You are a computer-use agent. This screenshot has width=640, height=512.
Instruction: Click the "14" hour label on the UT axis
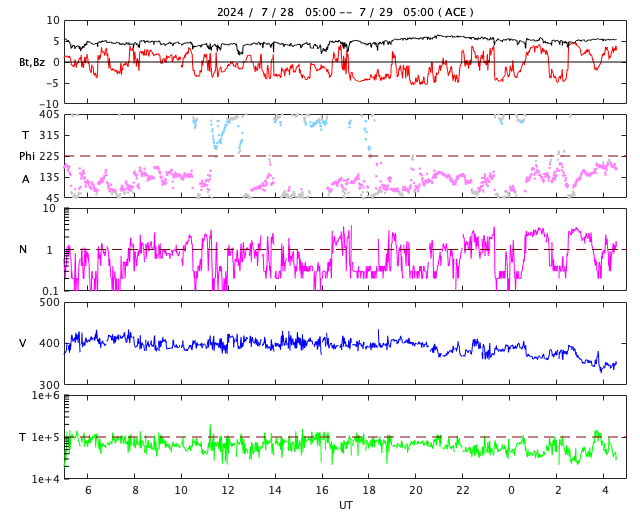(x=275, y=490)
